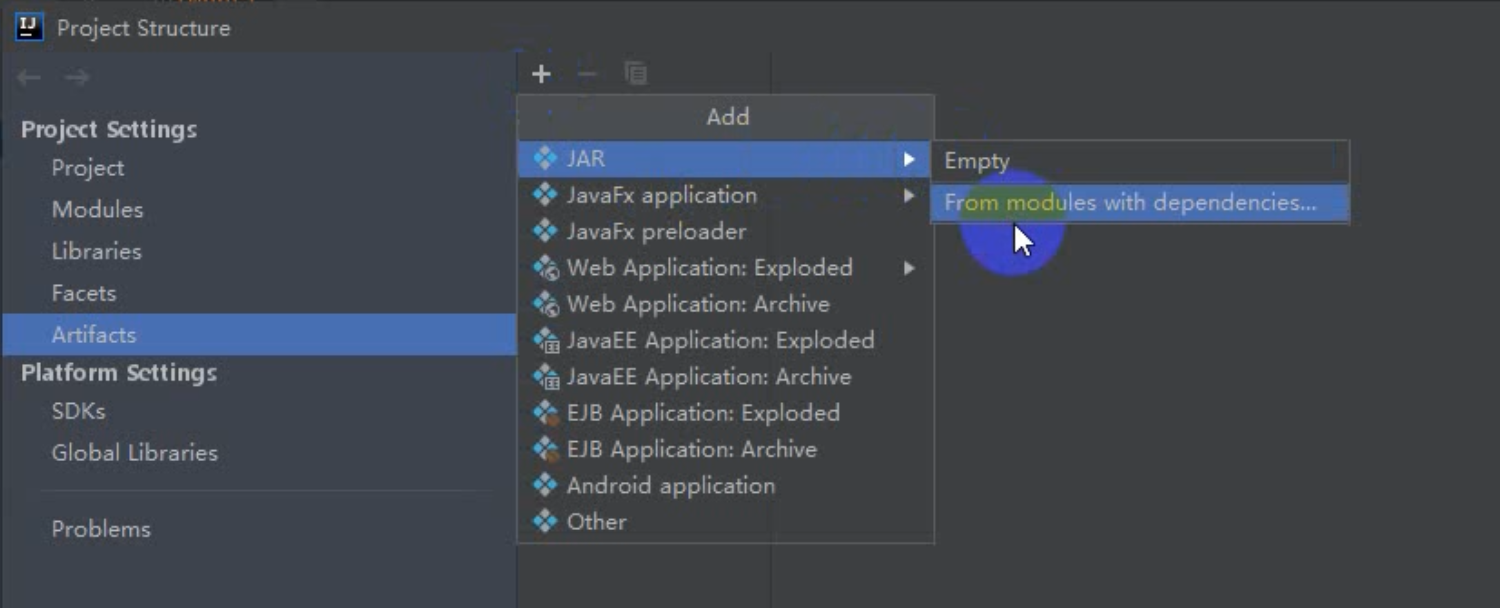Click the forward navigation arrow

77,77
